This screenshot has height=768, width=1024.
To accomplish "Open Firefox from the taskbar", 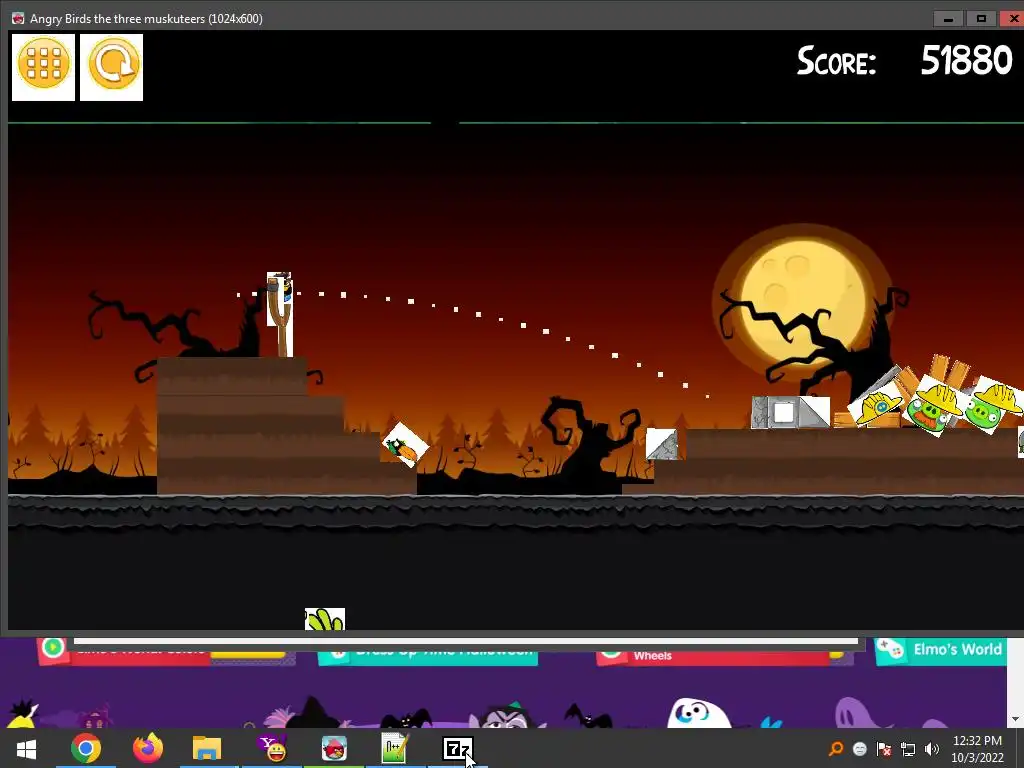I will pyautogui.click(x=148, y=748).
